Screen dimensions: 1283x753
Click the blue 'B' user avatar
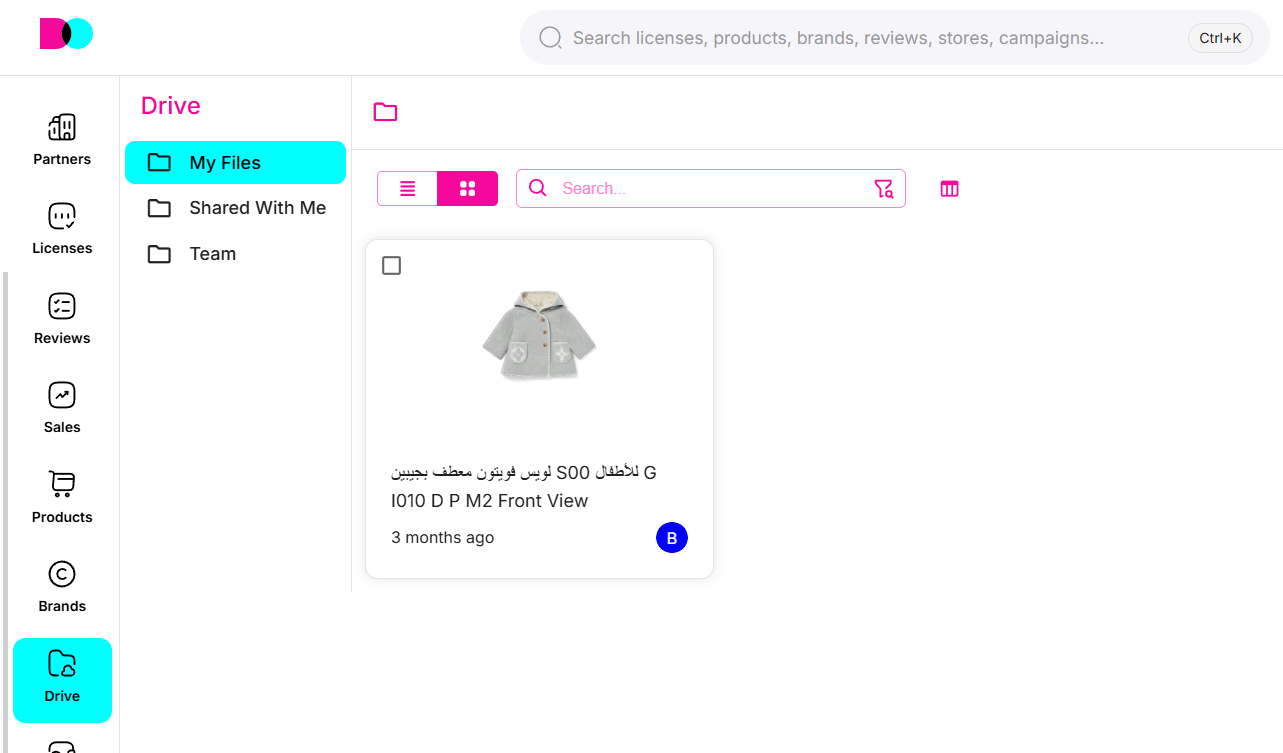(x=672, y=538)
